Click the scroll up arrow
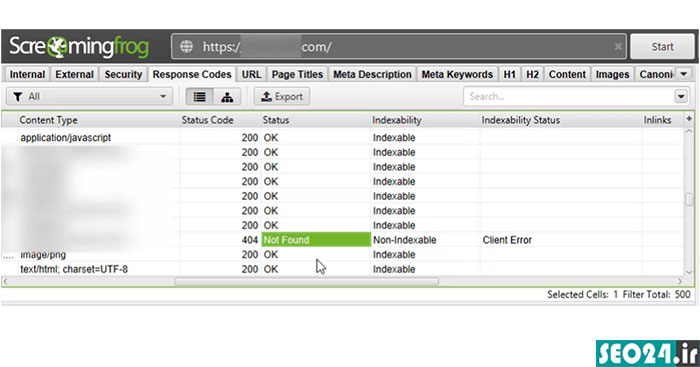Screen dimensions: 700x367 pos(689,131)
